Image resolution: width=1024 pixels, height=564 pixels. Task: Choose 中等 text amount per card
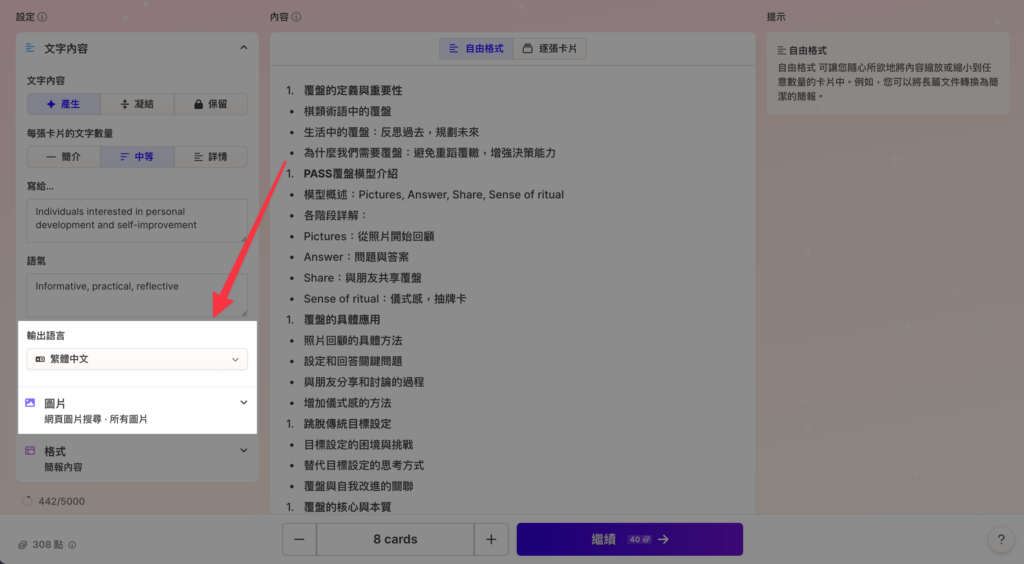(x=137, y=157)
